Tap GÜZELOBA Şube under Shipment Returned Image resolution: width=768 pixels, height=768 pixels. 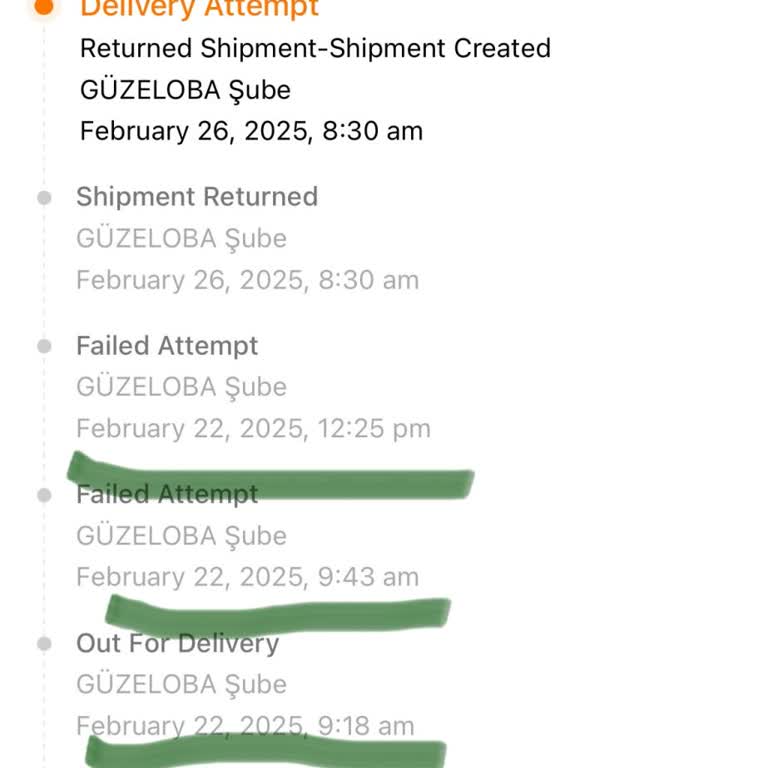(181, 238)
